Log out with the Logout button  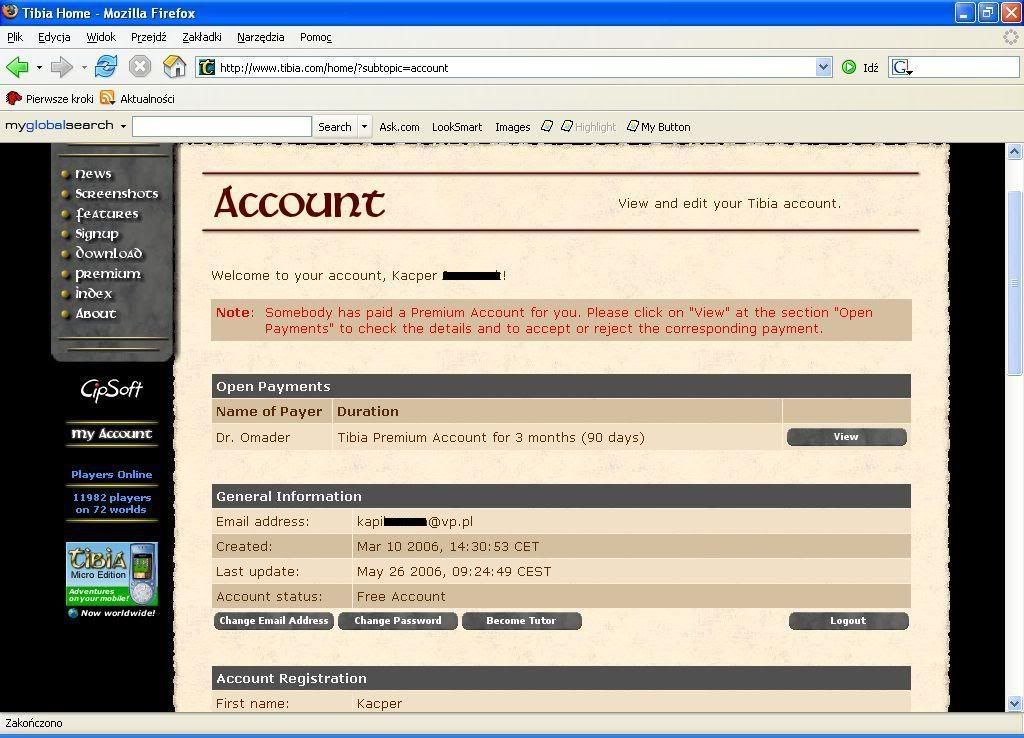click(848, 620)
